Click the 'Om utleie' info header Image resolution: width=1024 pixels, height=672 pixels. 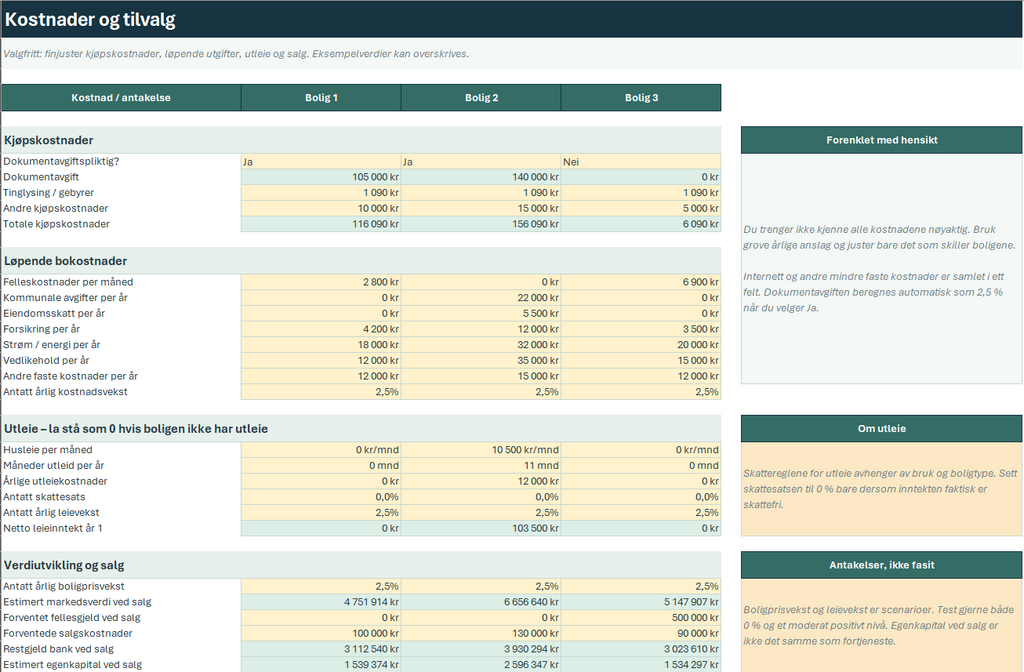882,428
